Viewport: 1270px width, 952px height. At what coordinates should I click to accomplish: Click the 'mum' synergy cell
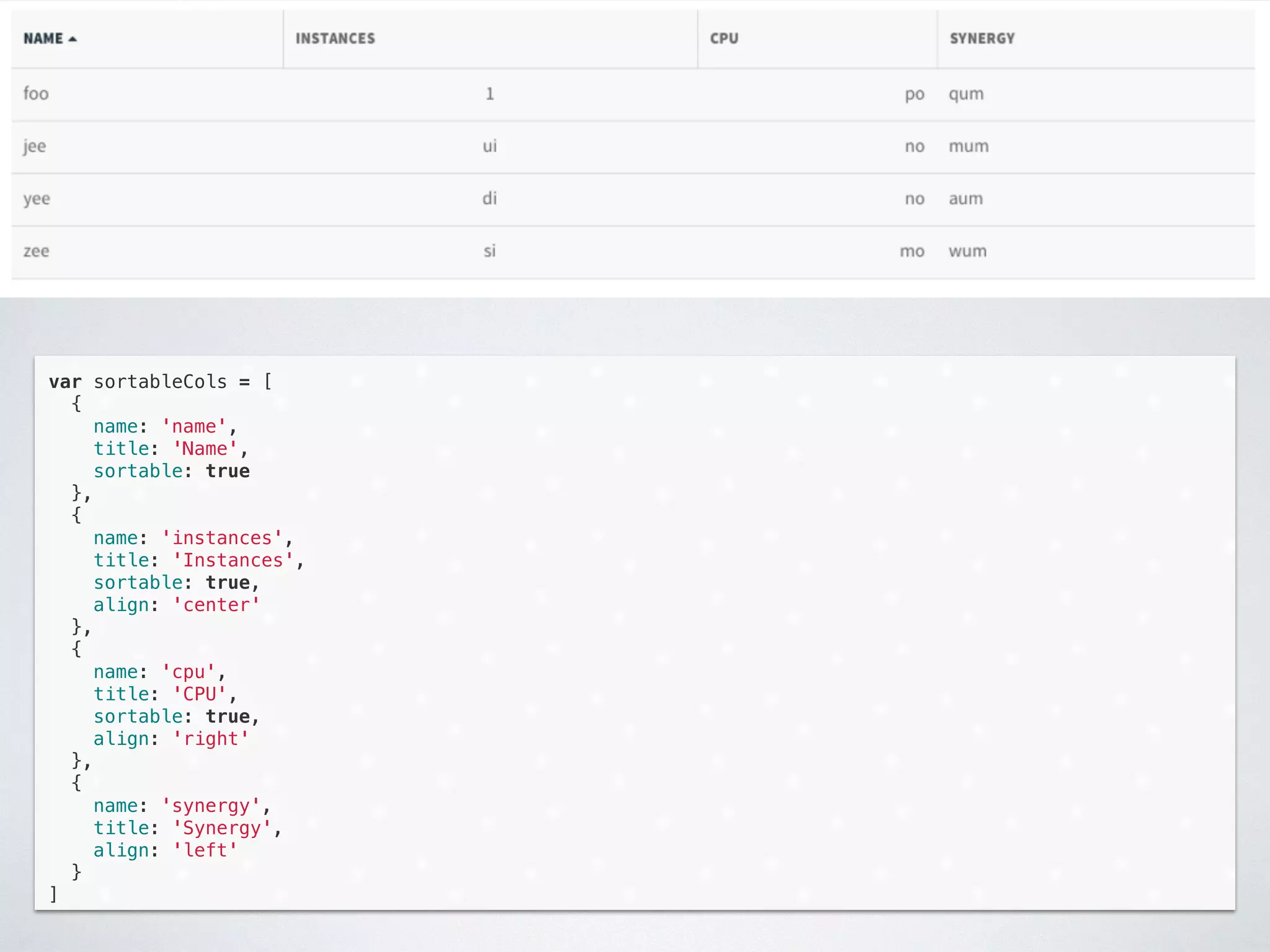point(968,146)
